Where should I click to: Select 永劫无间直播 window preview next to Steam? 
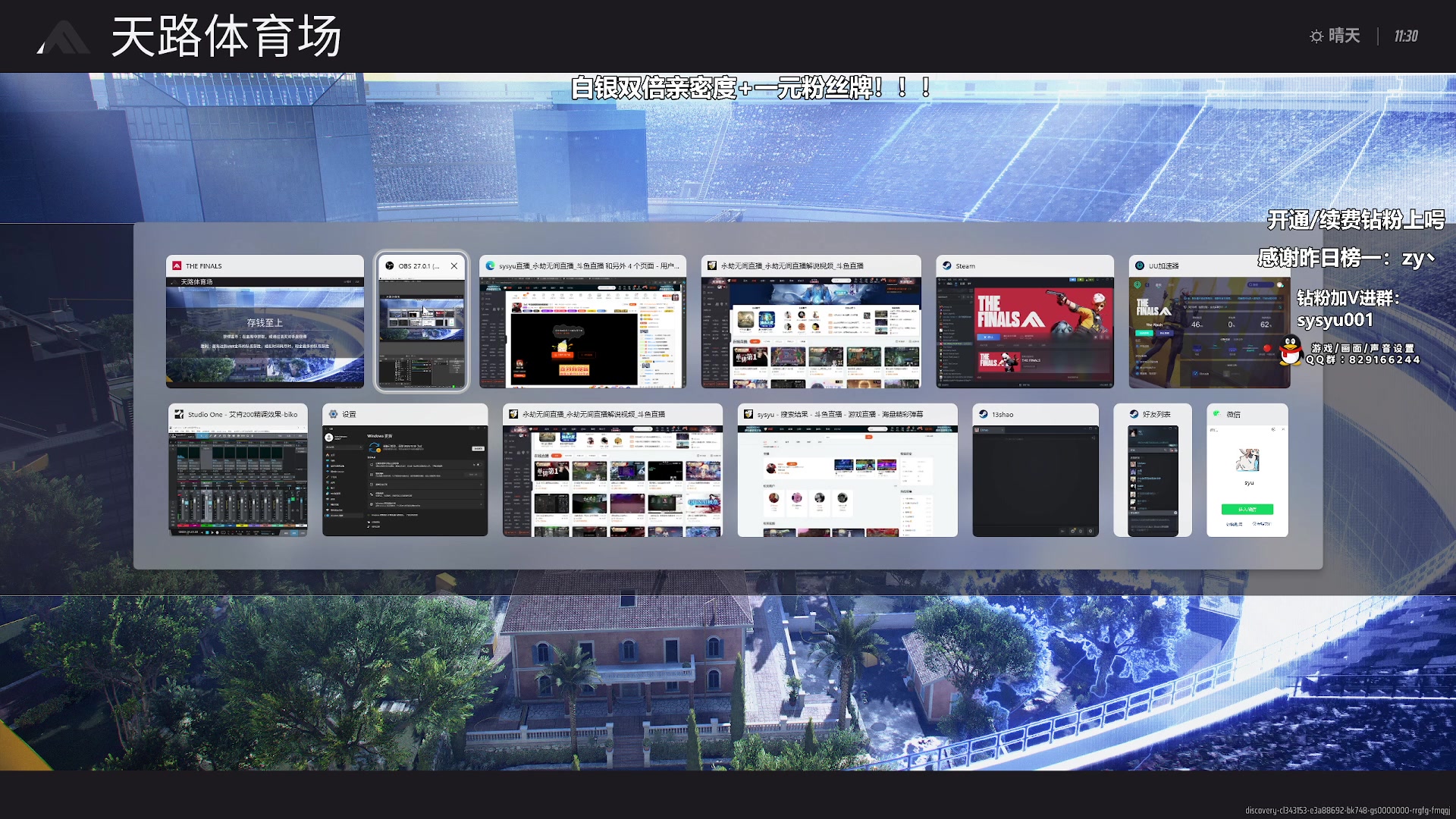point(811,332)
